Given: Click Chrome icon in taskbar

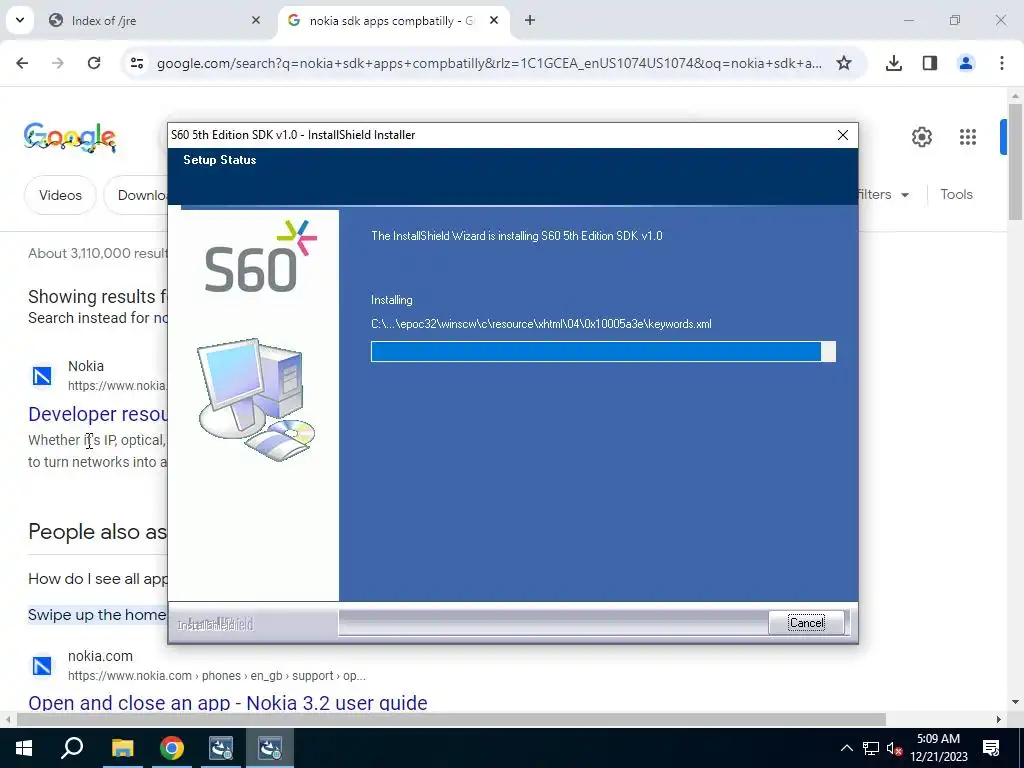Looking at the screenshot, I should (x=172, y=748).
